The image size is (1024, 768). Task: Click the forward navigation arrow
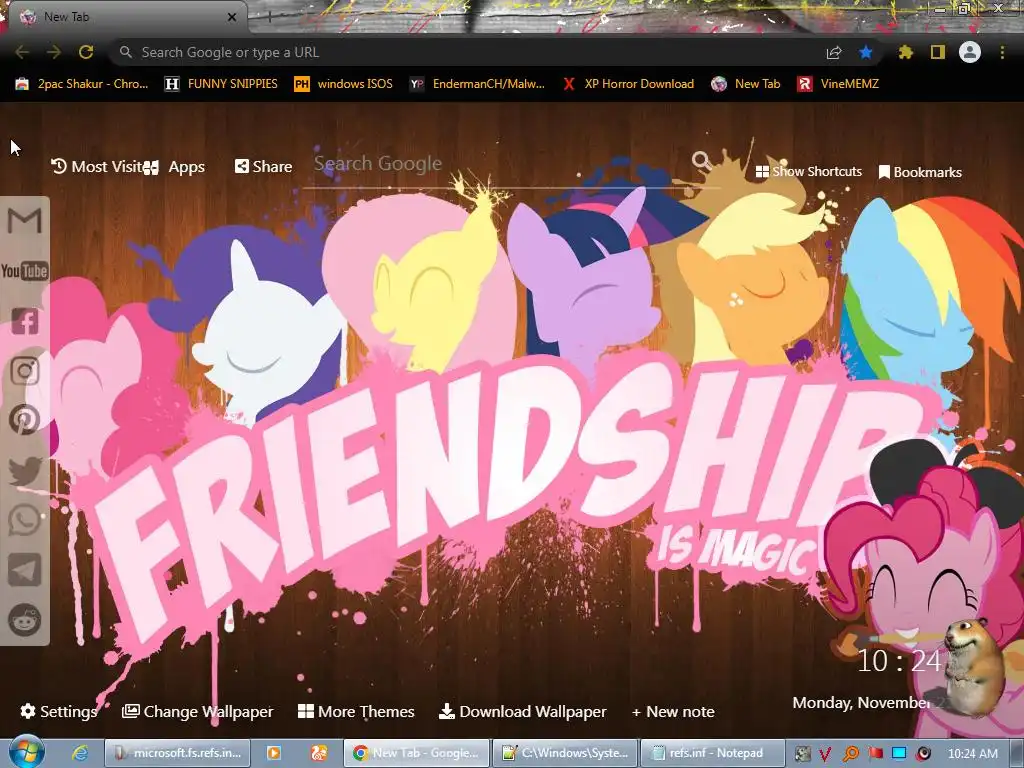coord(54,52)
